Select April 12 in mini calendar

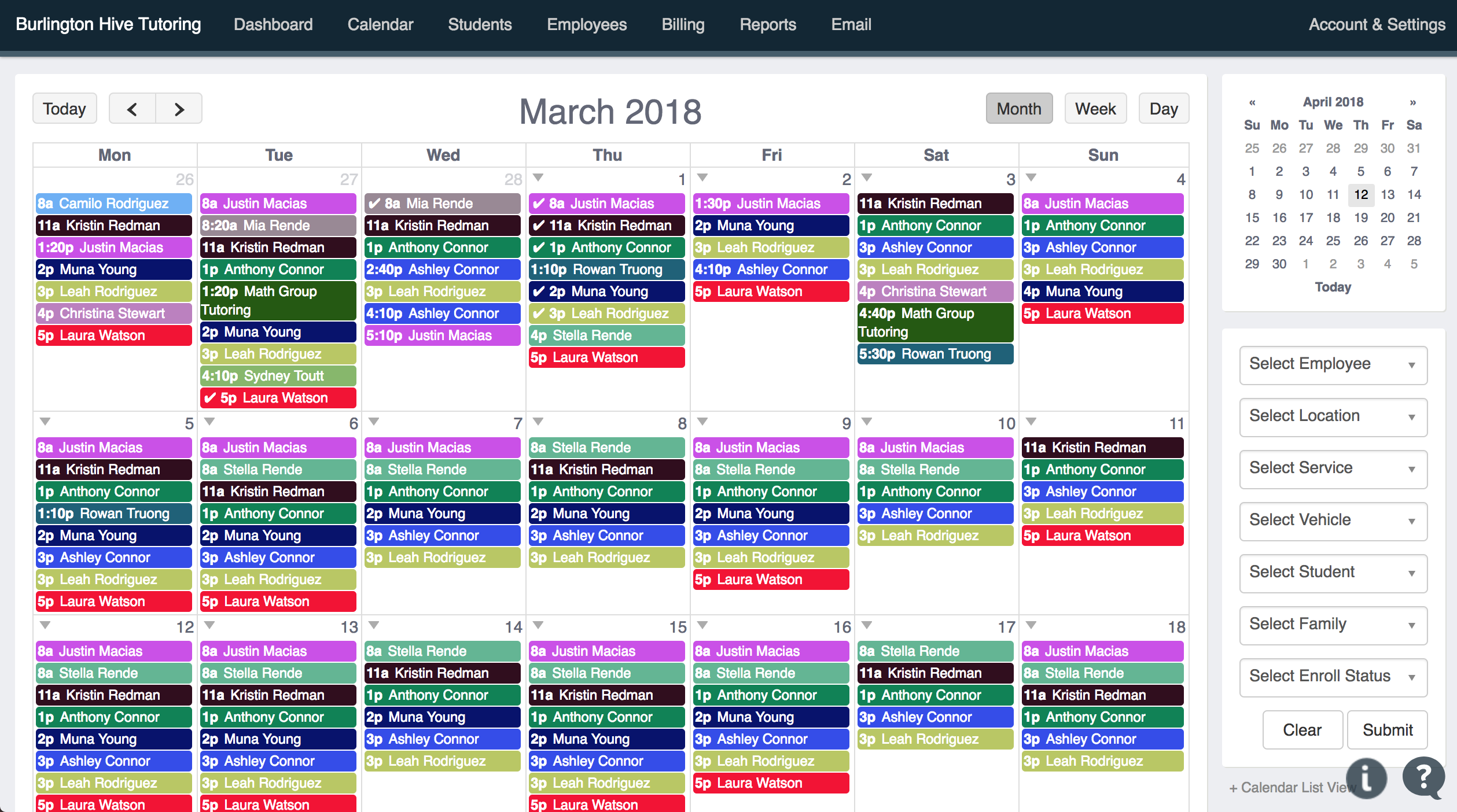[1361, 194]
